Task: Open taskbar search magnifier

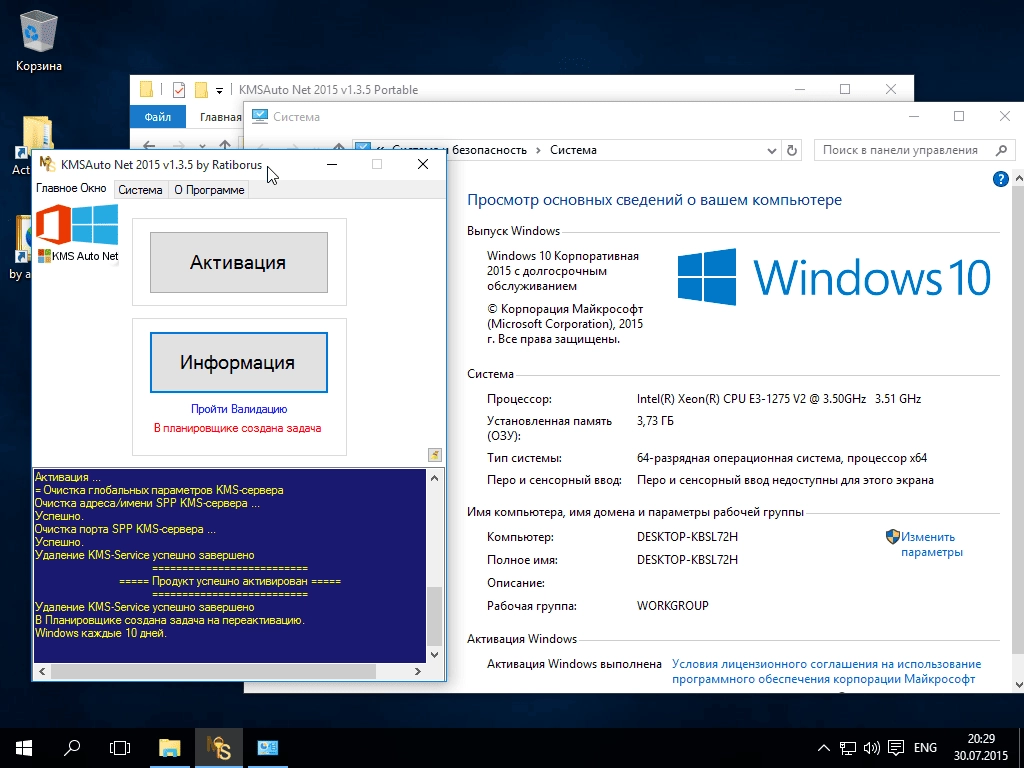Action: coord(72,748)
